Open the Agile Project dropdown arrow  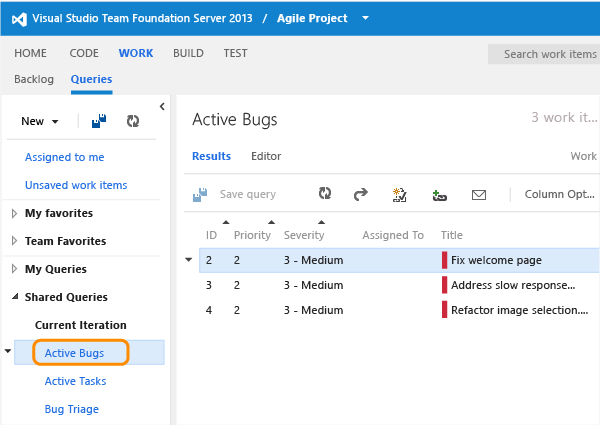point(365,18)
